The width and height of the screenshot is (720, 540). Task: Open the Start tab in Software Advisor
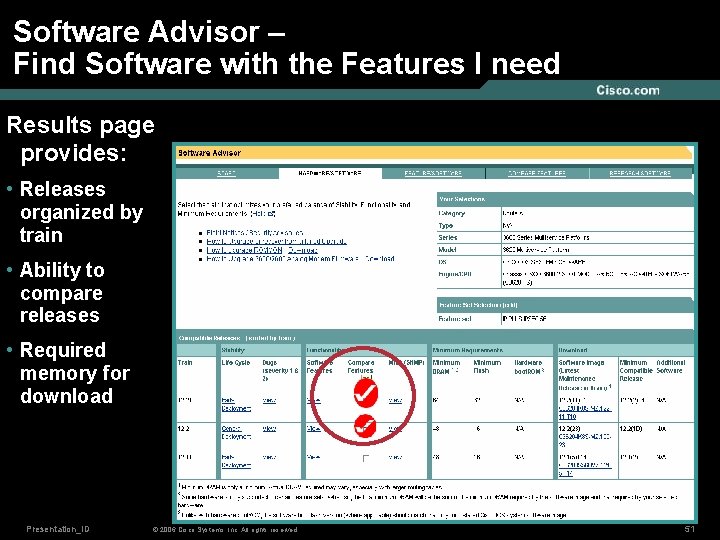(x=226, y=173)
